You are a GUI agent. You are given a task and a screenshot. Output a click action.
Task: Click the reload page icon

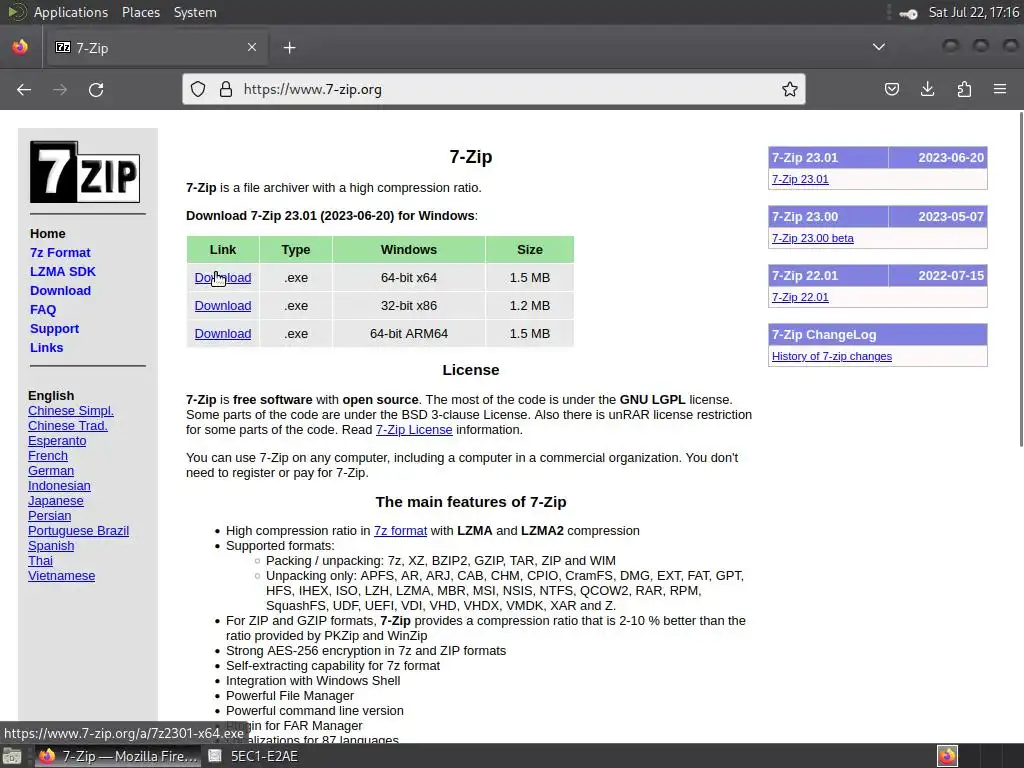(x=96, y=89)
